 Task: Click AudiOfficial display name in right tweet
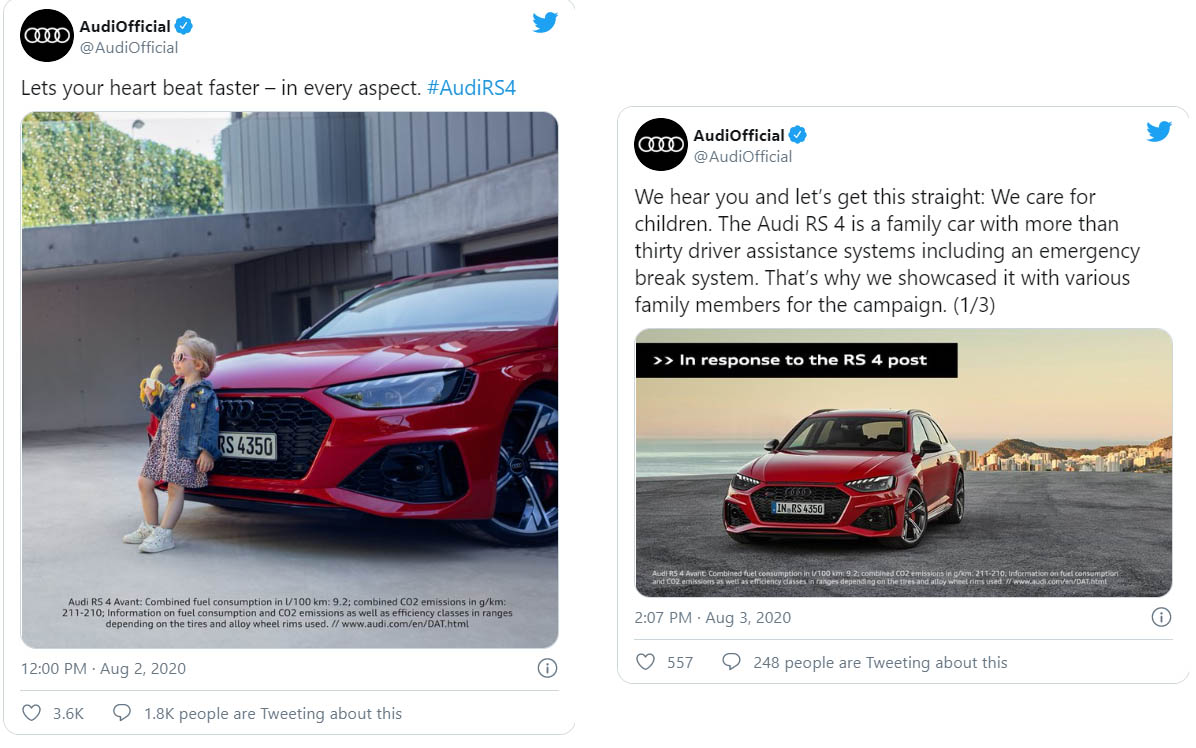(x=739, y=136)
